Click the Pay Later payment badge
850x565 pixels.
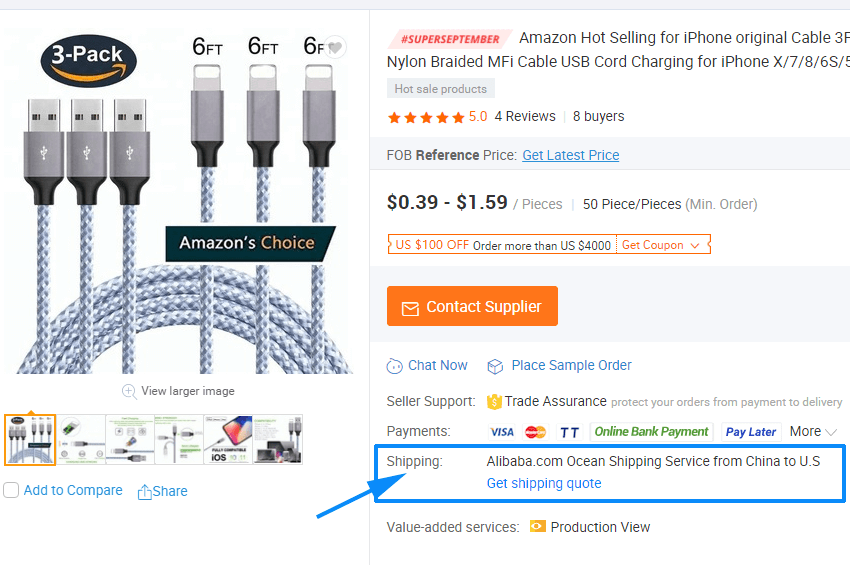751,432
